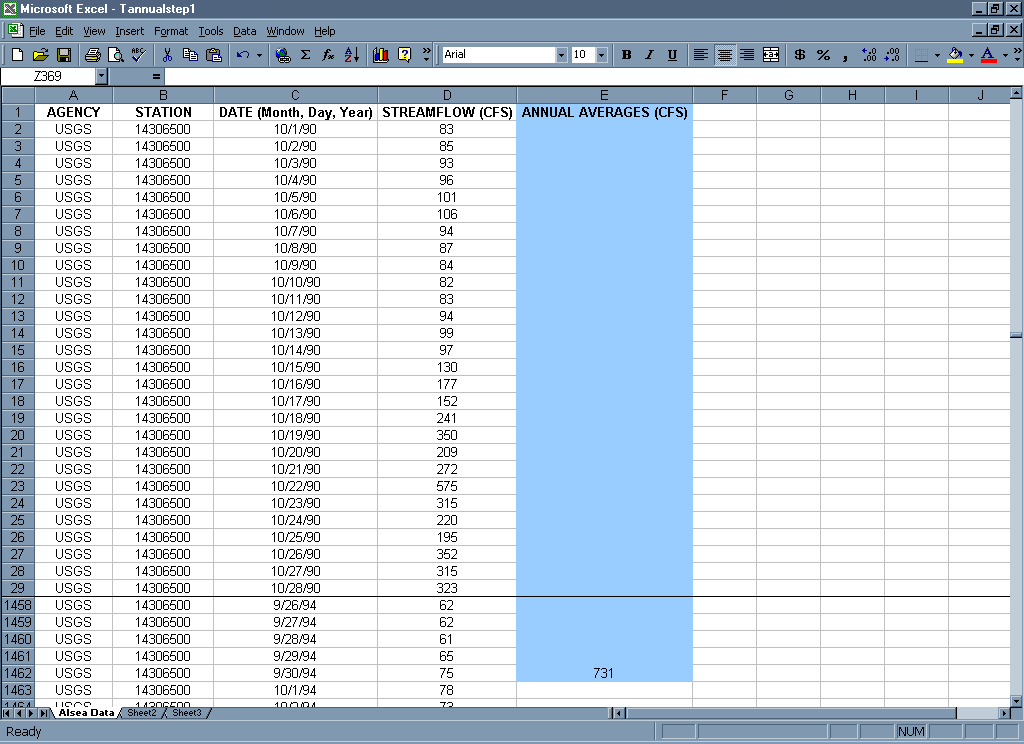
Task: Open the Format menu
Action: click(x=171, y=31)
